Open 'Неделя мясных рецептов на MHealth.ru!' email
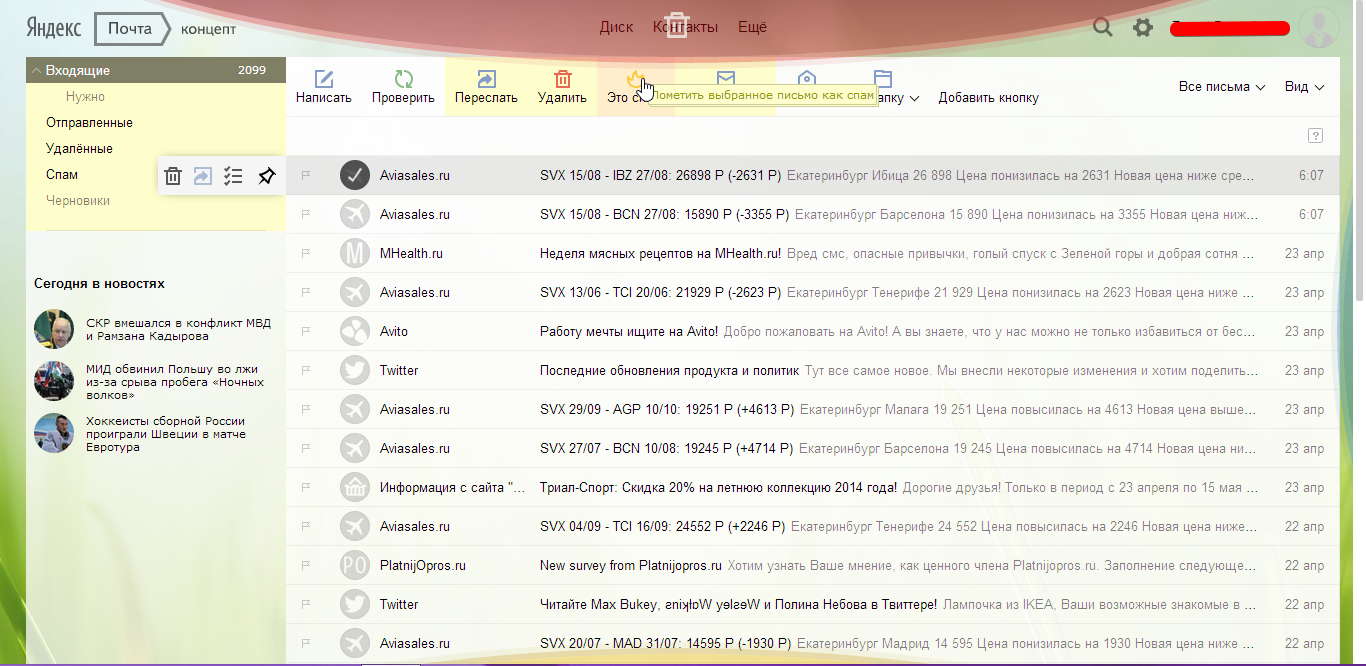The width and height of the screenshot is (1366, 666). tap(661, 253)
